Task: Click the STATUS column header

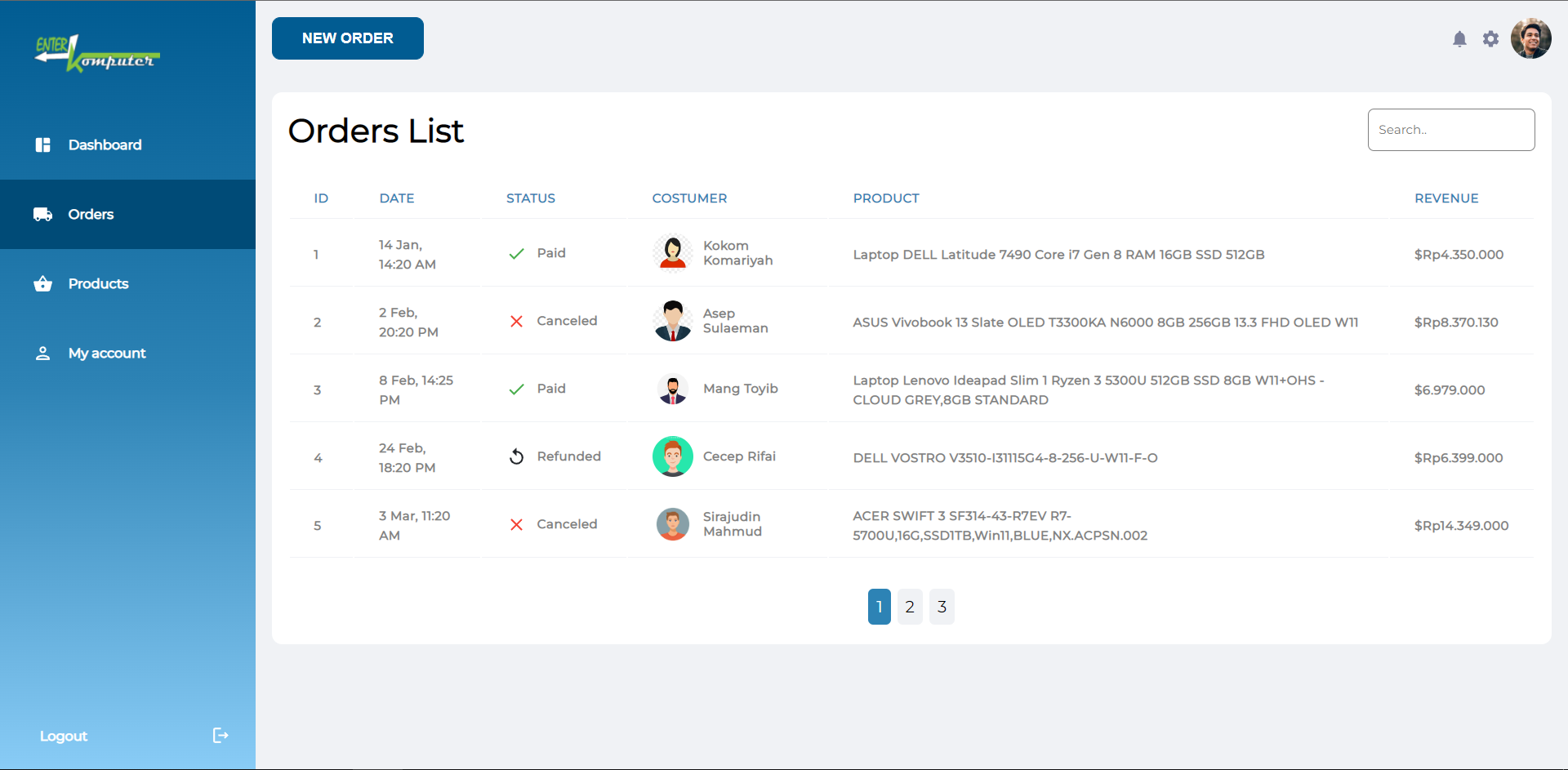Action: coord(530,198)
